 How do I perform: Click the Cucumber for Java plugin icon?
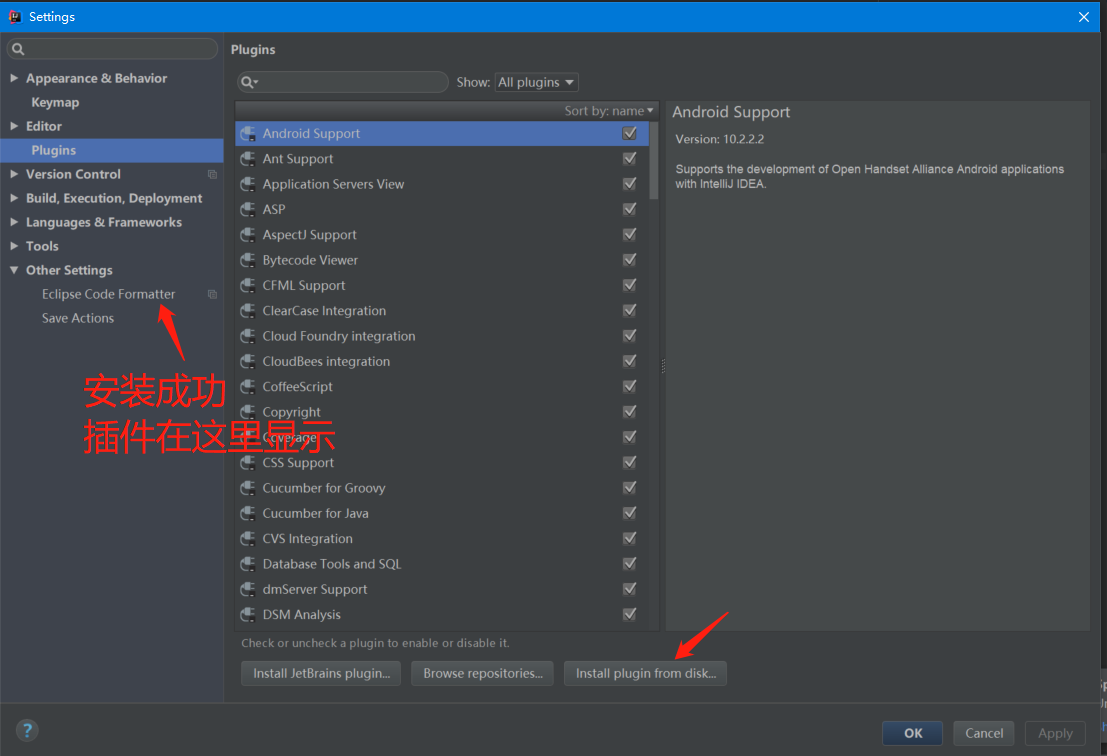[x=247, y=513]
